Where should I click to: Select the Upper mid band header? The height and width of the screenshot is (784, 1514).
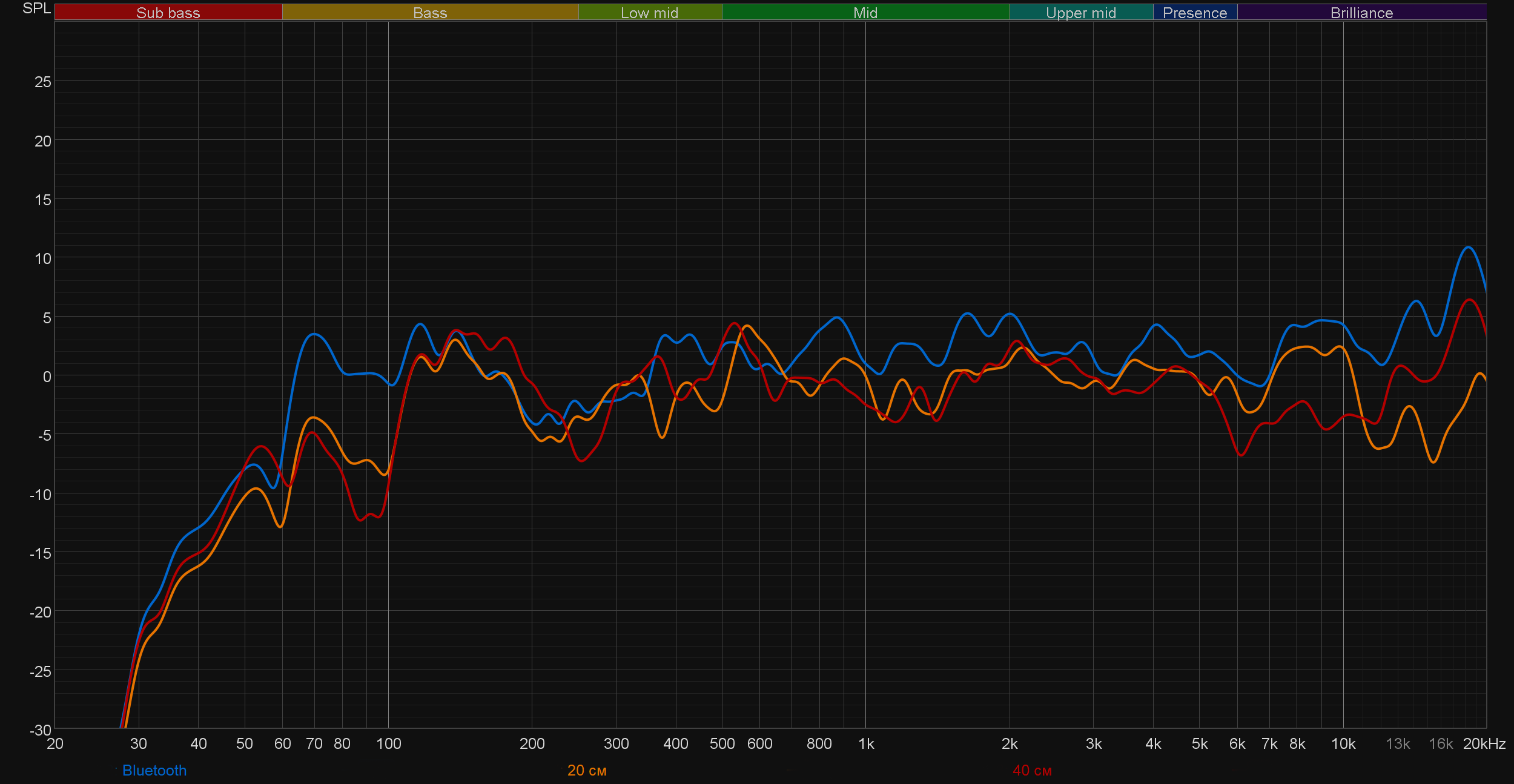click(1080, 13)
